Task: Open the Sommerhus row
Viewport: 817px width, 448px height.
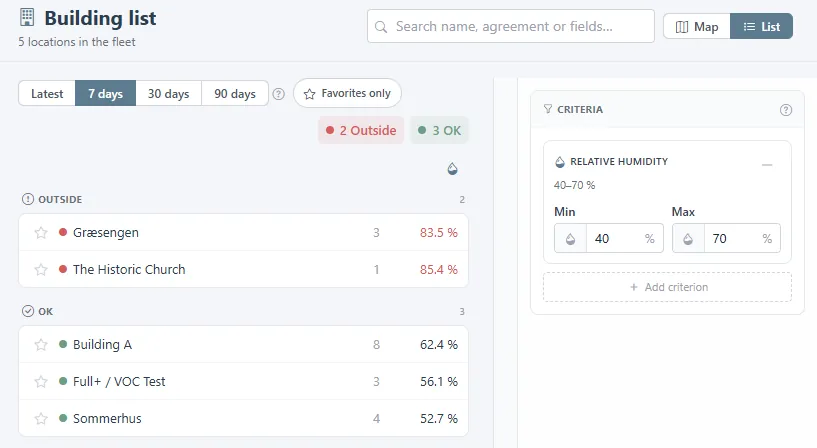Action: tap(243, 418)
